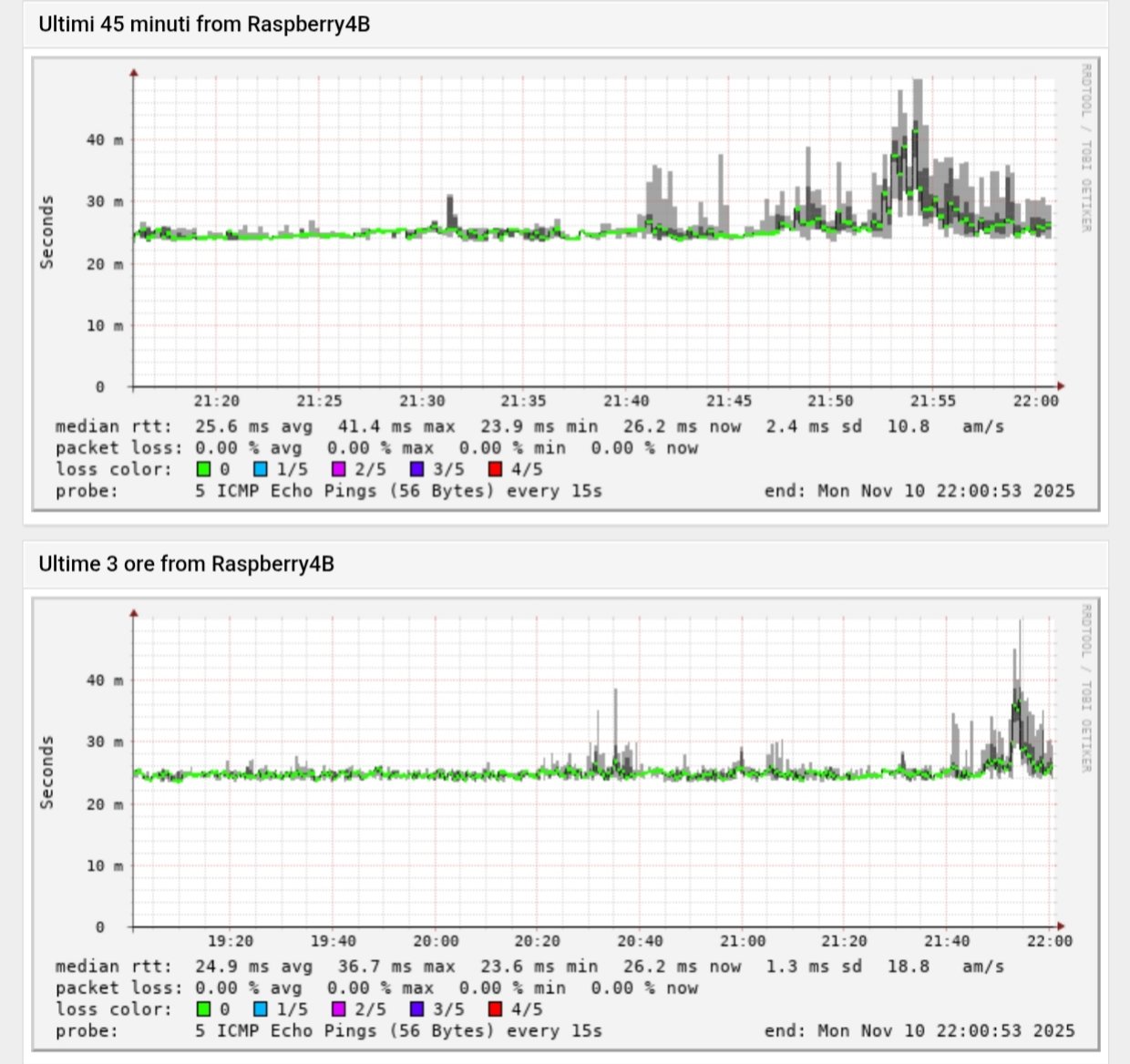Click the green 0 loss swatch in bottom graph
1130x1064 pixels.
tap(204, 1009)
